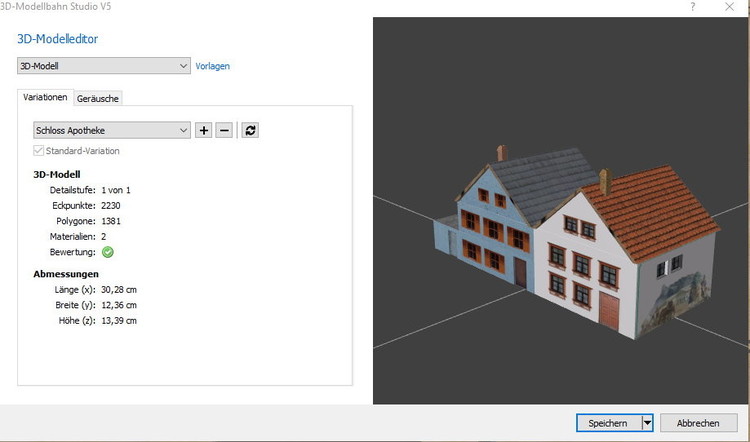750x442 pixels.
Task: Open the Schloss Apotheke variation dropdown
Action: pos(111,130)
